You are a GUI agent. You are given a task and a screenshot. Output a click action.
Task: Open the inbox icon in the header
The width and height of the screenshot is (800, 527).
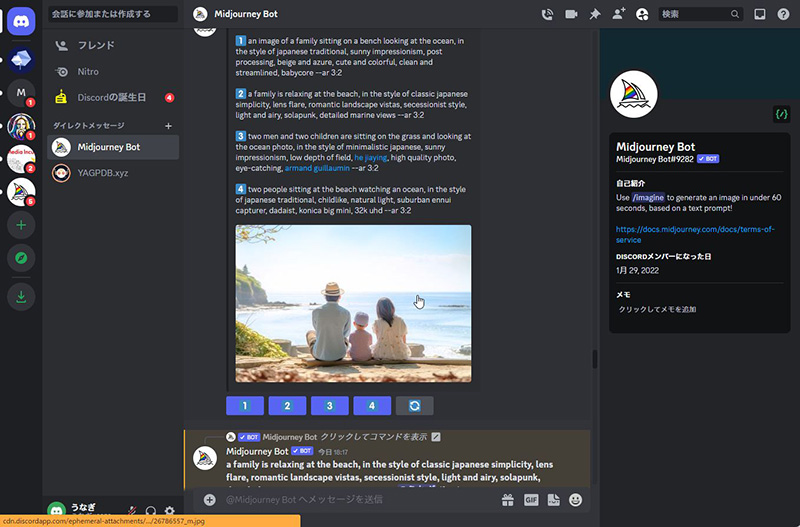tap(760, 14)
